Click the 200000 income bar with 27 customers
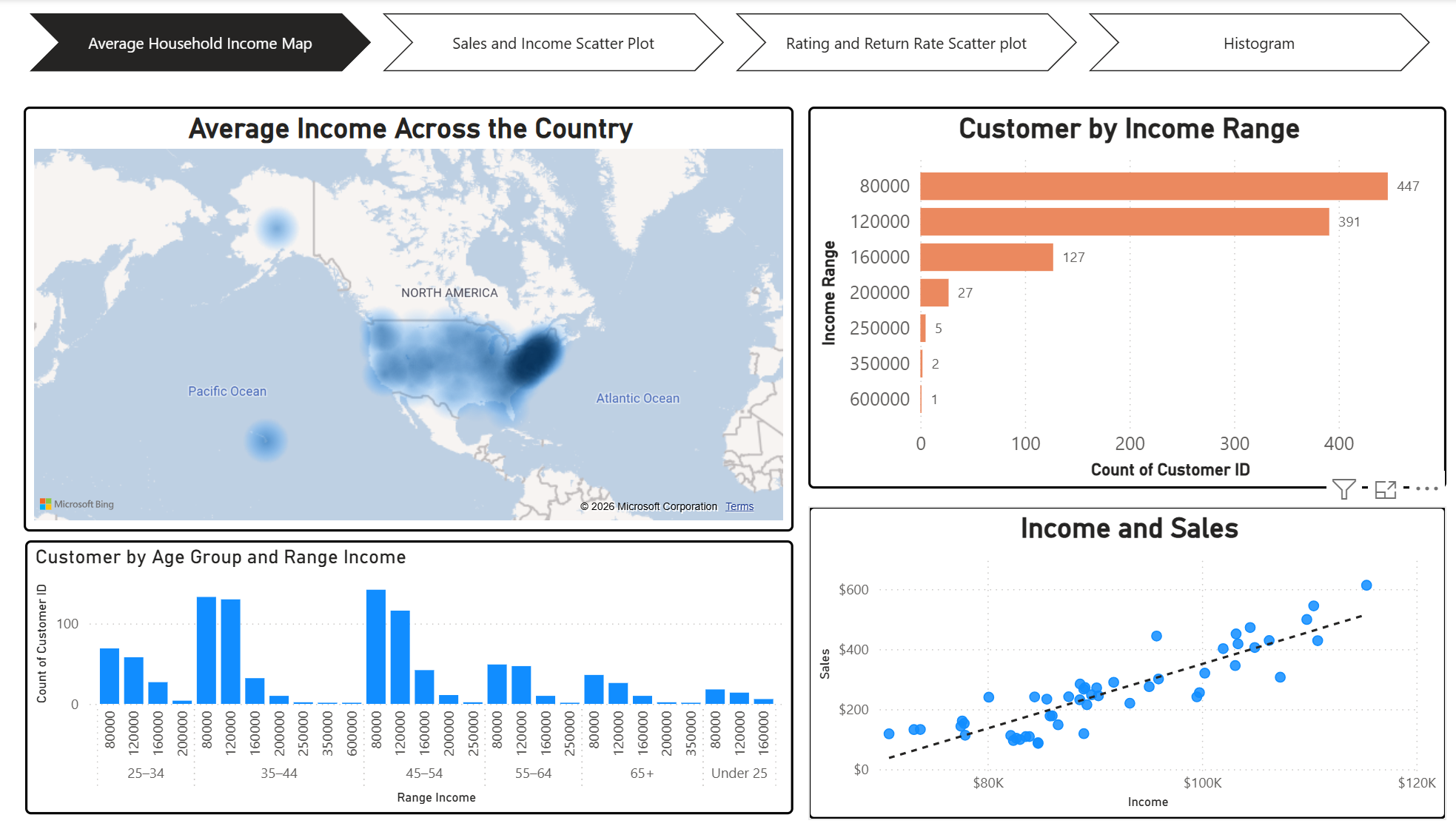 pyautogui.click(x=933, y=292)
